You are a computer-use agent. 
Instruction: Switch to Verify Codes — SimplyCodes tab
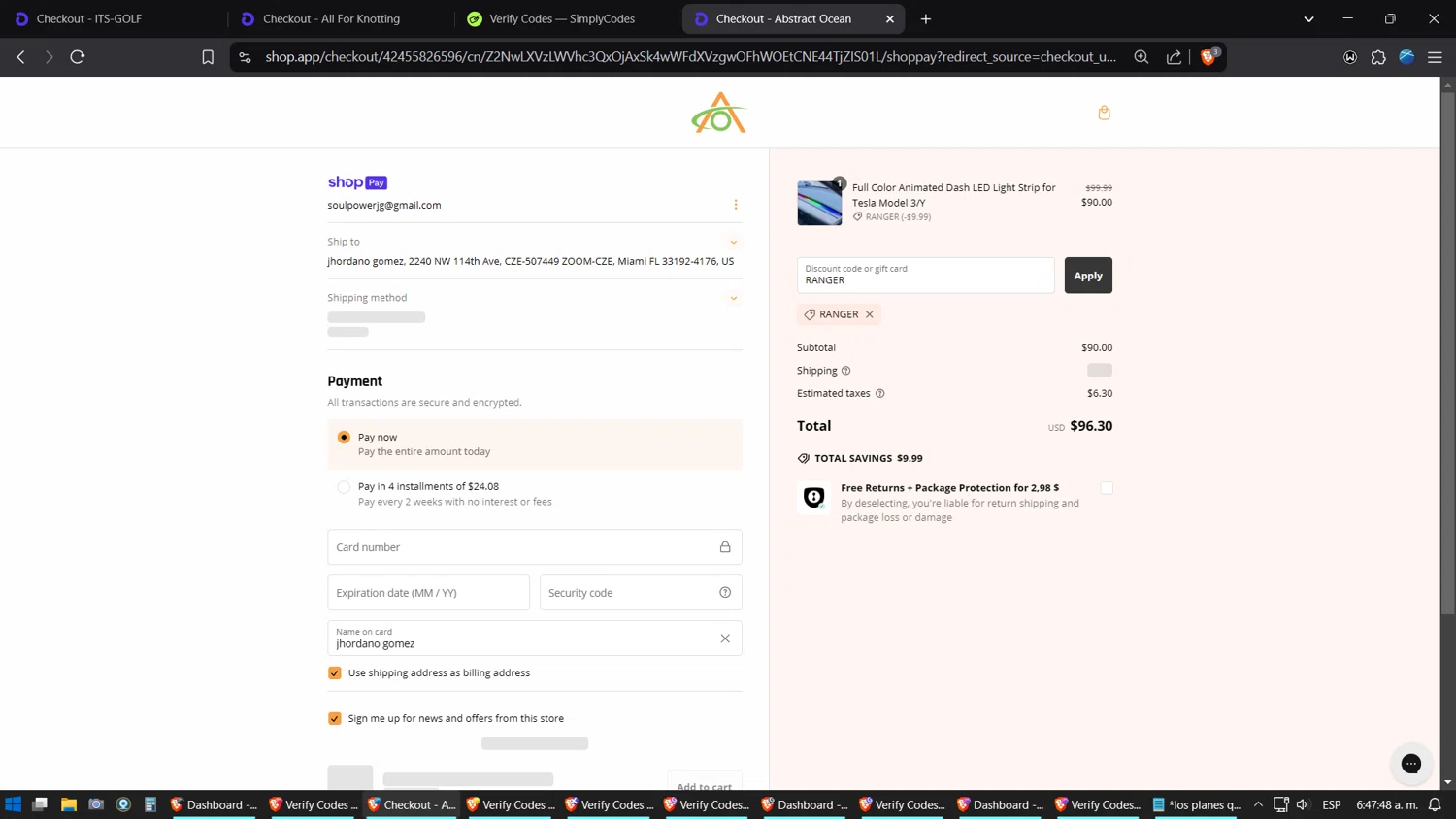(x=566, y=18)
